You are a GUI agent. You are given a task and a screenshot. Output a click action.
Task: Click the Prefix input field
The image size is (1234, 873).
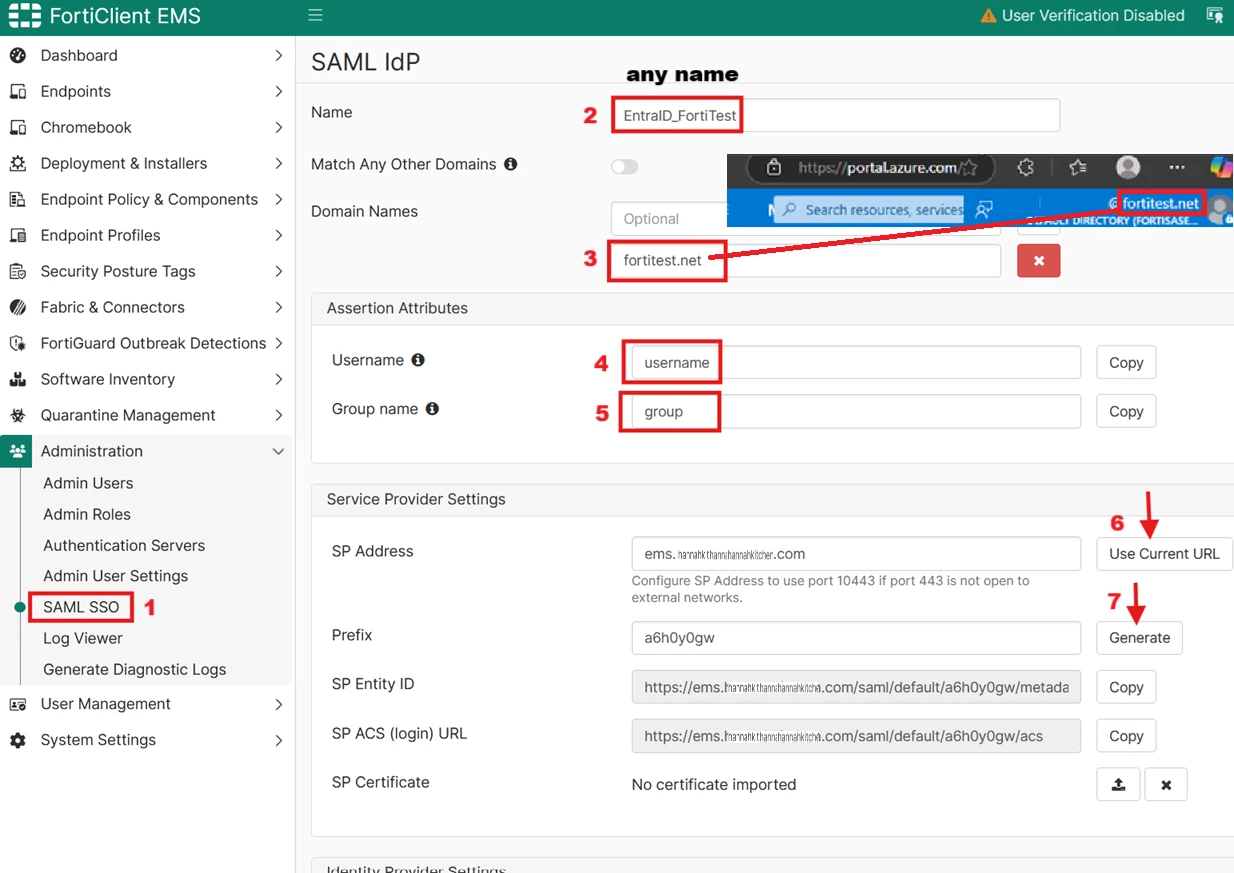tap(856, 638)
